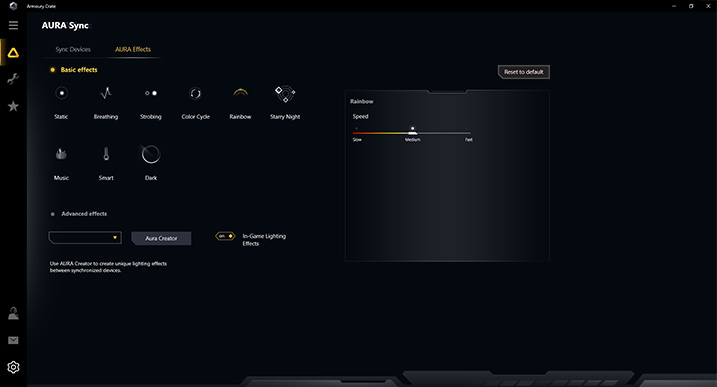717x387 pixels.
Task: Select the Advanced effects radio button
Action: pyautogui.click(x=53, y=214)
